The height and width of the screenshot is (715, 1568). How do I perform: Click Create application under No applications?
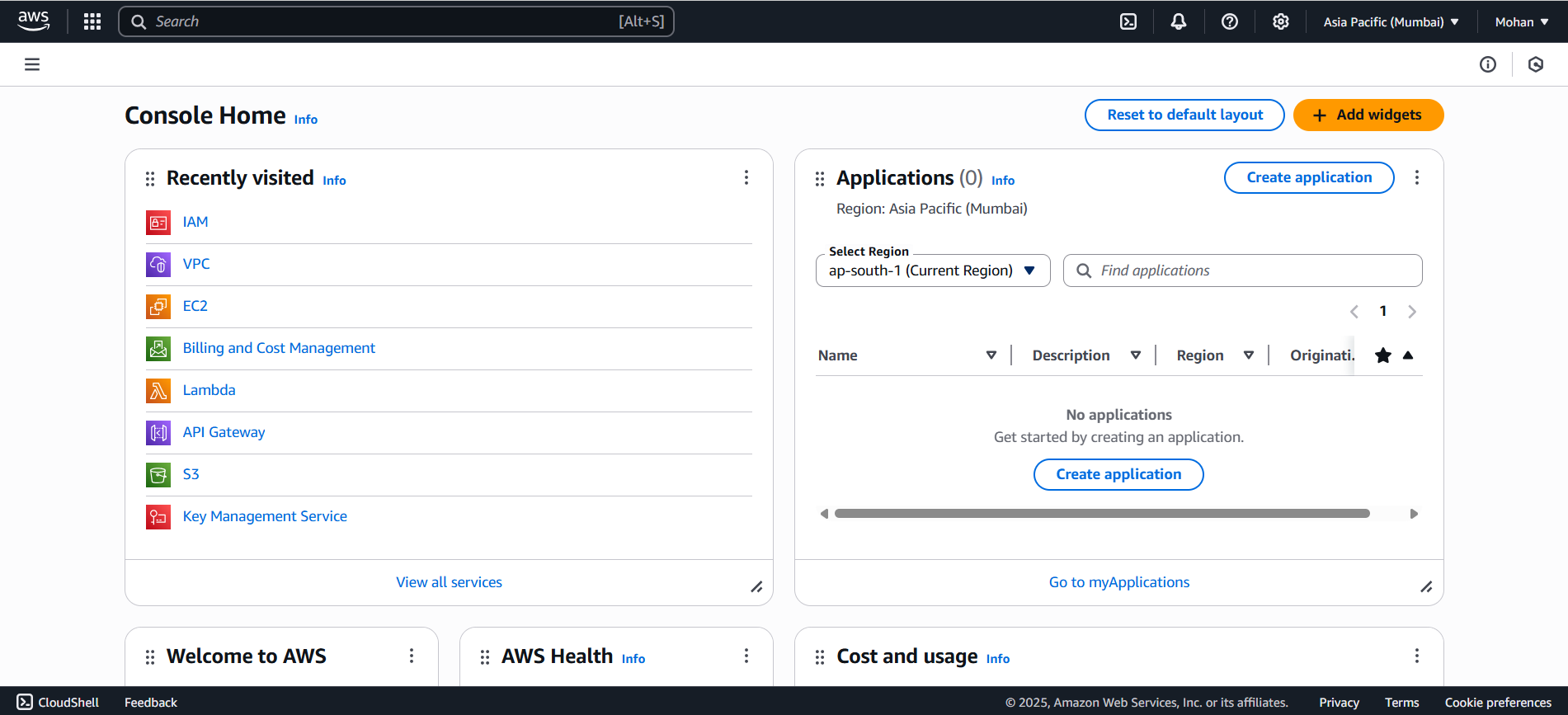coord(1118,474)
